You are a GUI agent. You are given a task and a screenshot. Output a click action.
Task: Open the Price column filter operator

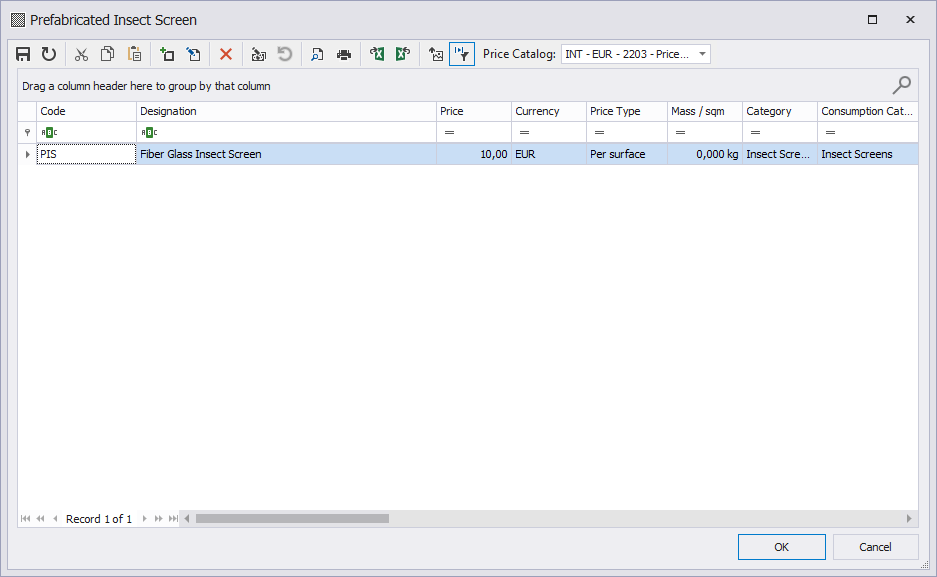pos(449,133)
